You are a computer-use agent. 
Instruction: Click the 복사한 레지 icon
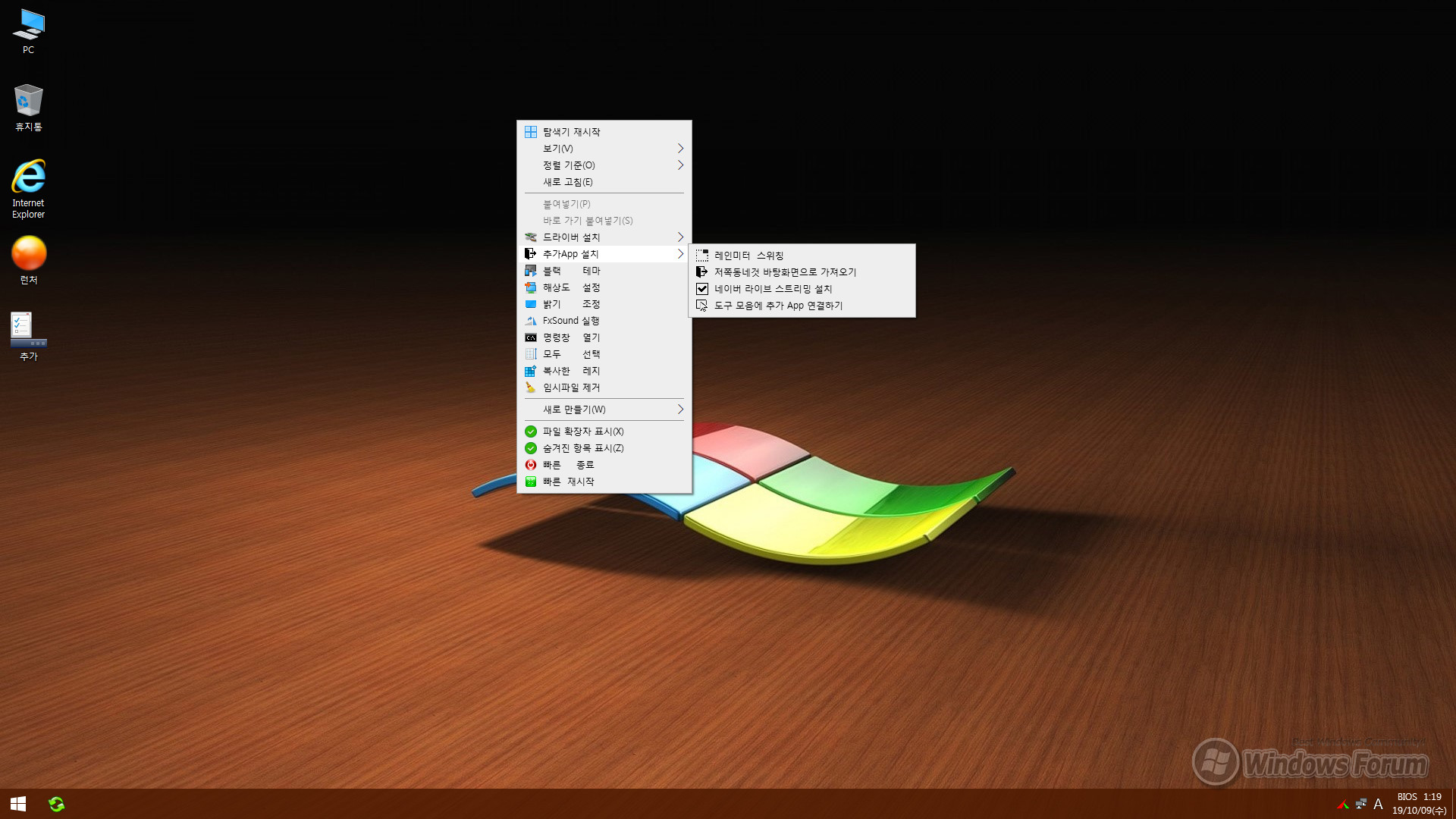click(531, 371)
